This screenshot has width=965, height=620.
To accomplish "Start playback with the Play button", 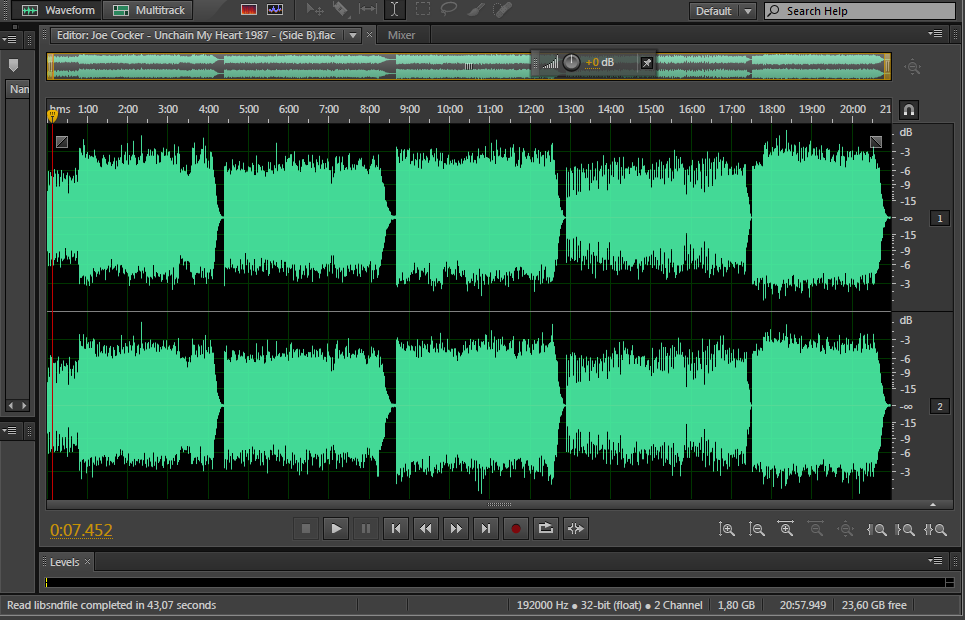I will [x=336, y=528].
